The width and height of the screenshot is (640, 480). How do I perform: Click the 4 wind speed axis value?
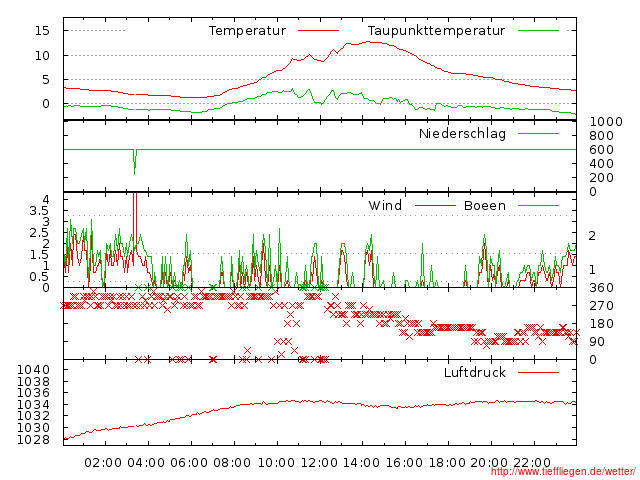46,200
